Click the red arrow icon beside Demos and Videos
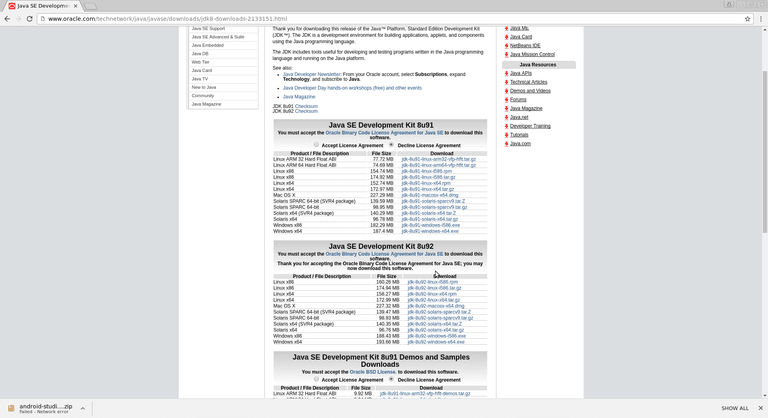 506,91
